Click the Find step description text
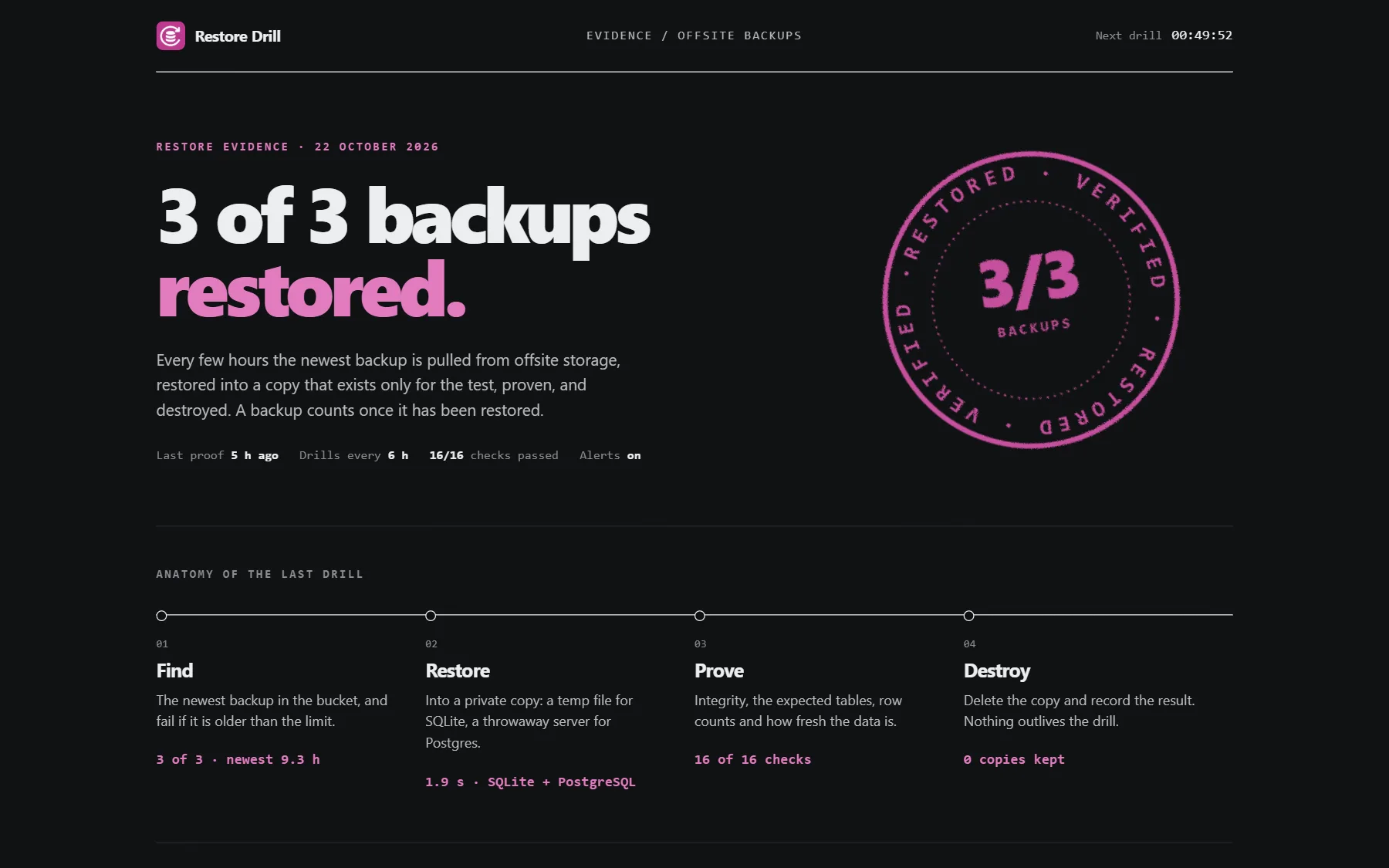Viewport: 1389px width, 868px height. pos(272,711)
